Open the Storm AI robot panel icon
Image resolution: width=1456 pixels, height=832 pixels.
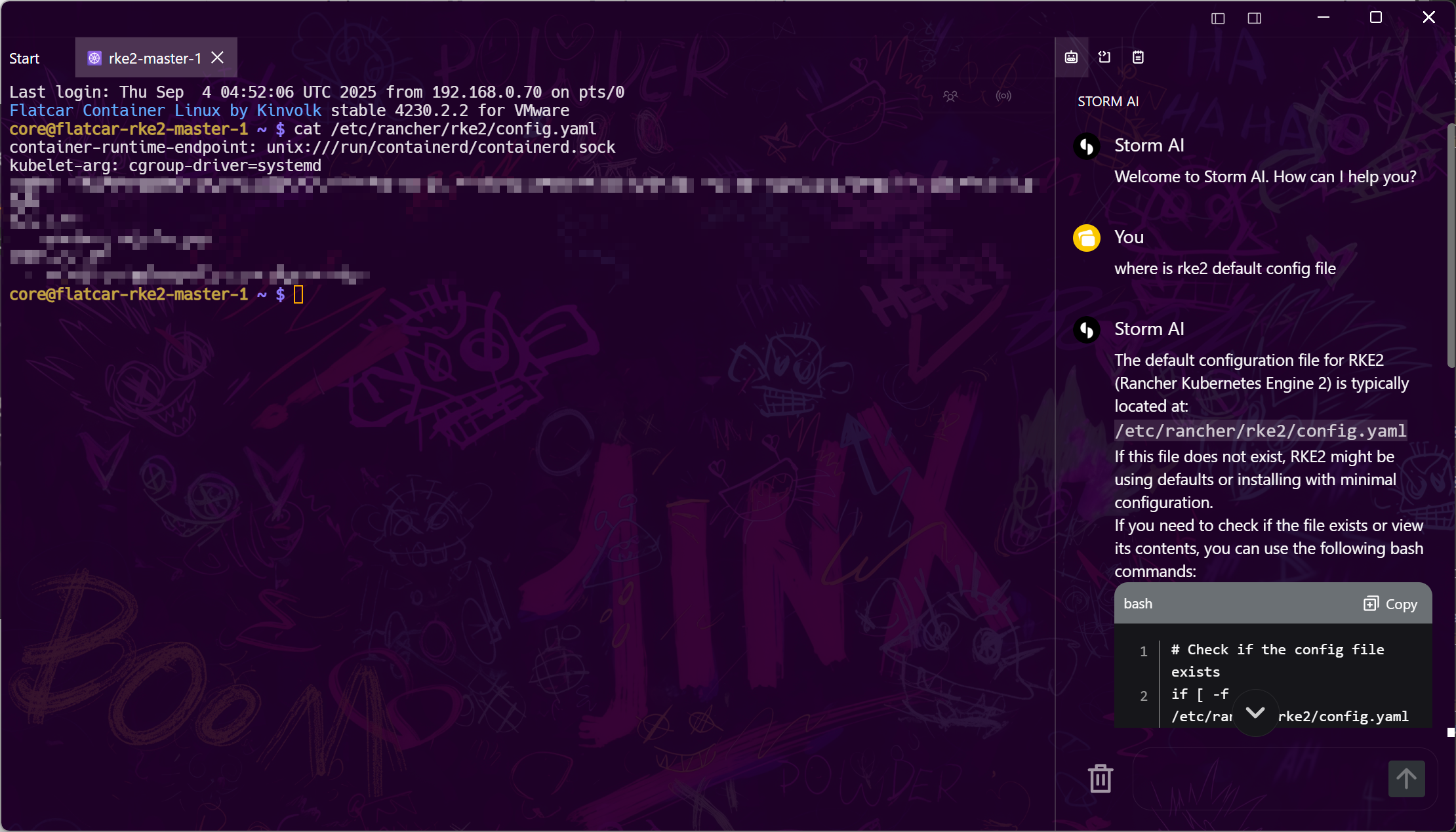1071,57
